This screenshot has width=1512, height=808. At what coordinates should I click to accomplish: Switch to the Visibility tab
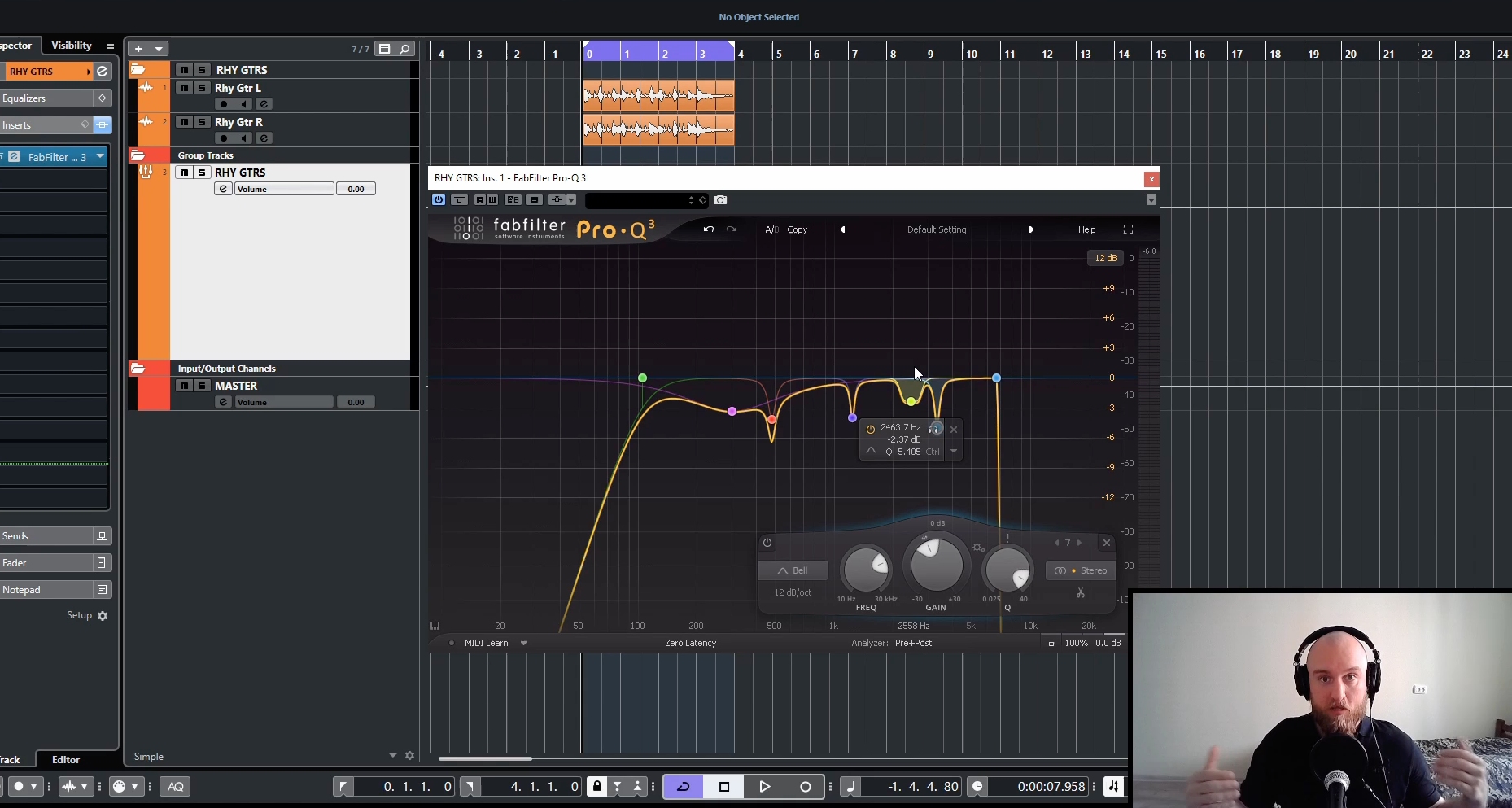tap(72, 46)
